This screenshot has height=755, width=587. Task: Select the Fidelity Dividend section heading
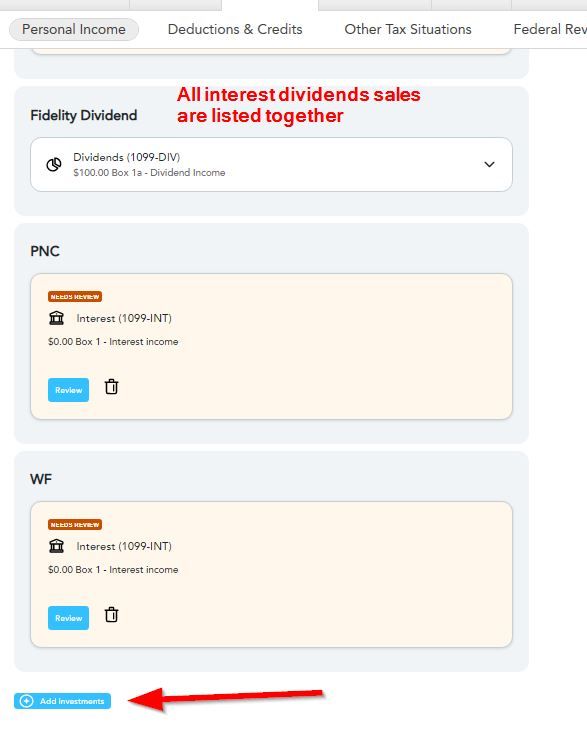(84, 116)
